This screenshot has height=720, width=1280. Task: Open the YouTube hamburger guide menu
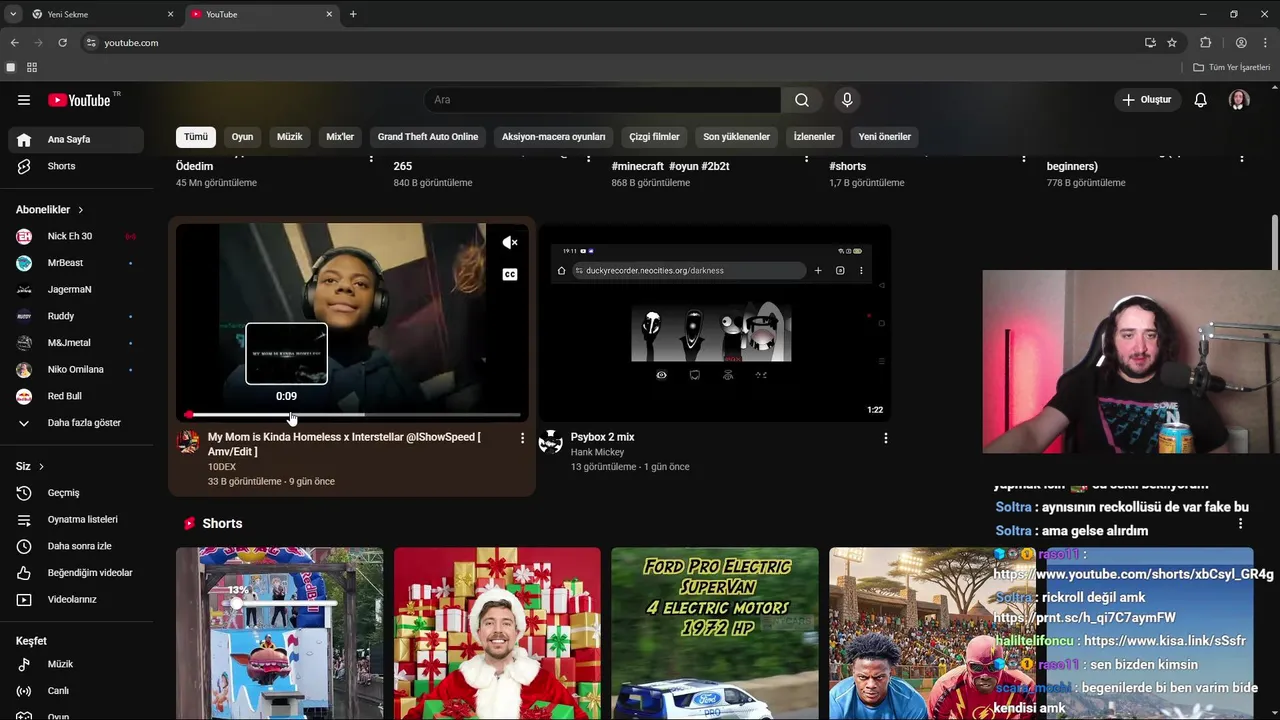point(24,100)
